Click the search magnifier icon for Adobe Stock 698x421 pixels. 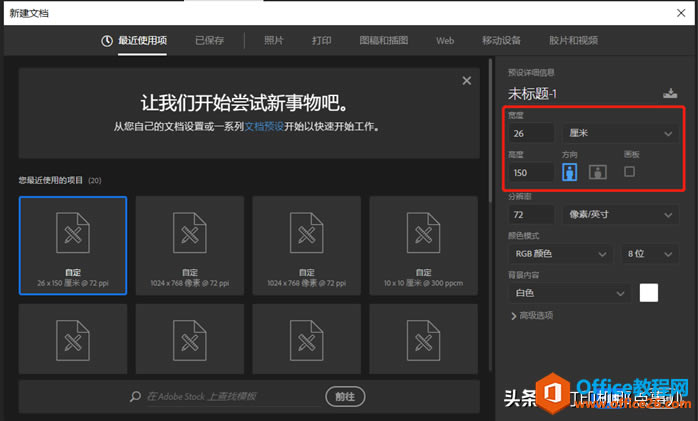tap(135, 396)
